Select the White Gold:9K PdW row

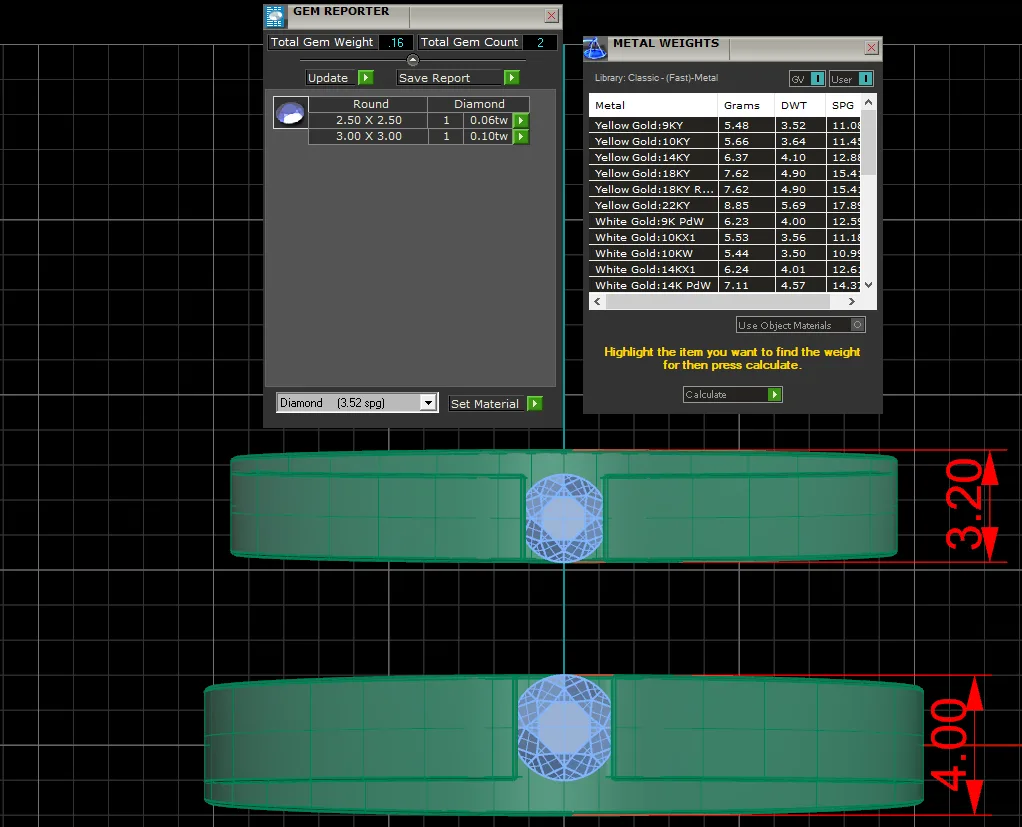725,222
